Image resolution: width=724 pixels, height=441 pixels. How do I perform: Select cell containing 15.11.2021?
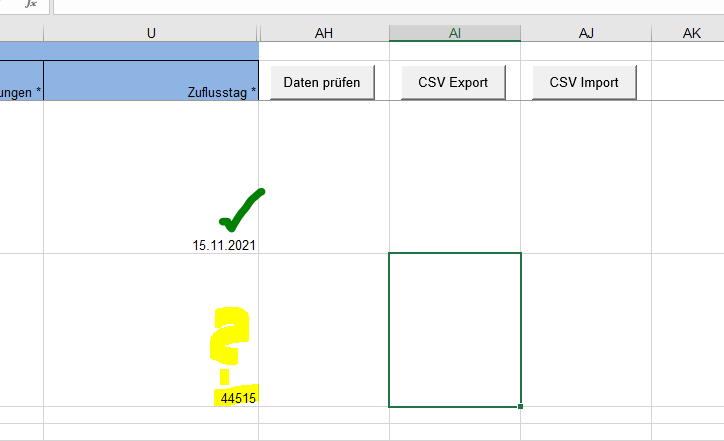tap(151, 177)
